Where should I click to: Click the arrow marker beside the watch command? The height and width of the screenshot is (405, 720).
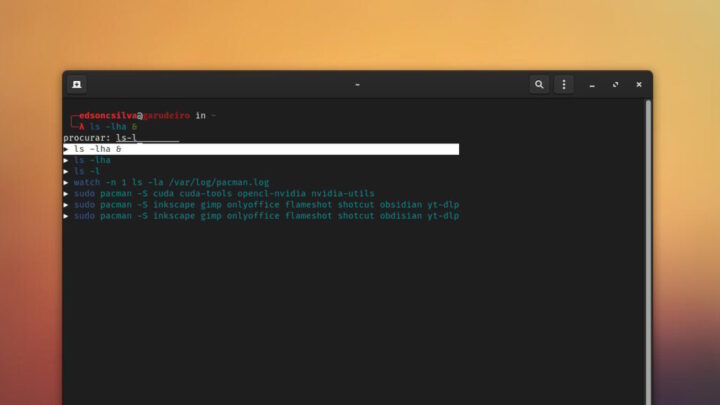coord(66,182)
